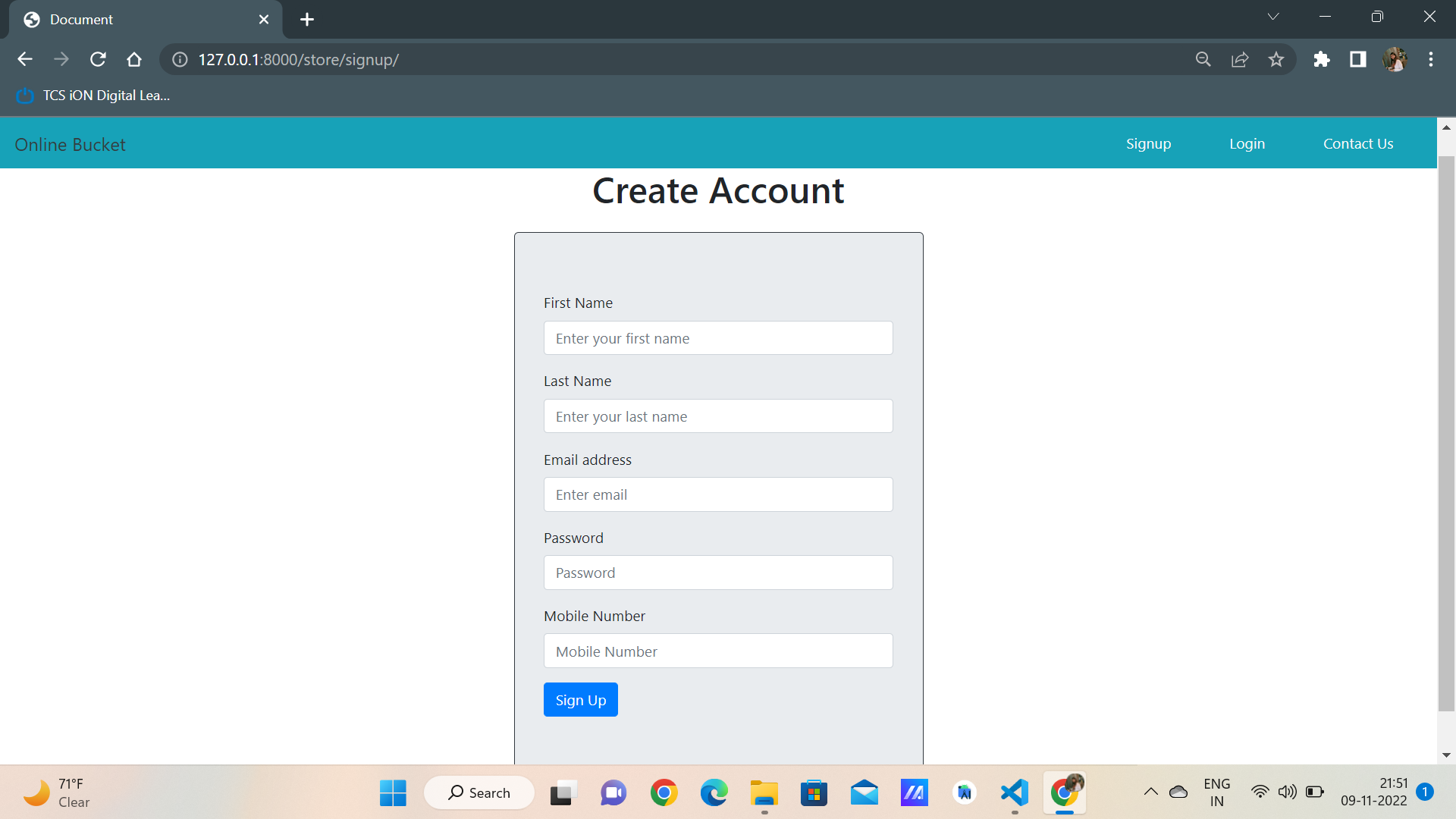Open Chrome's side panel icon

1358,59
